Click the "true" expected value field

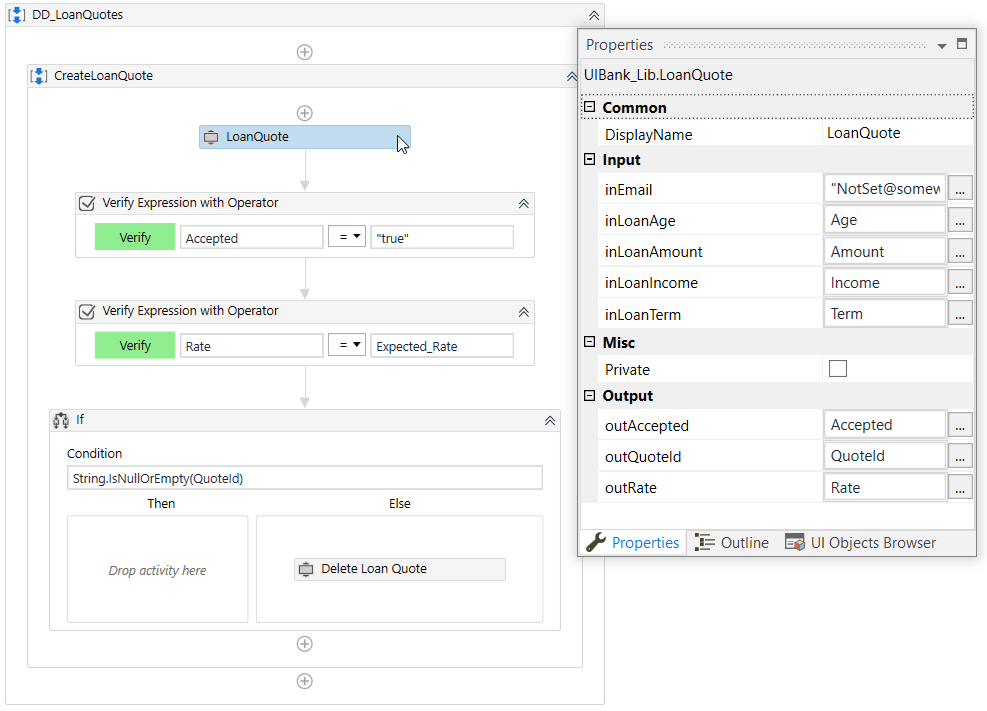coord(442,238)
